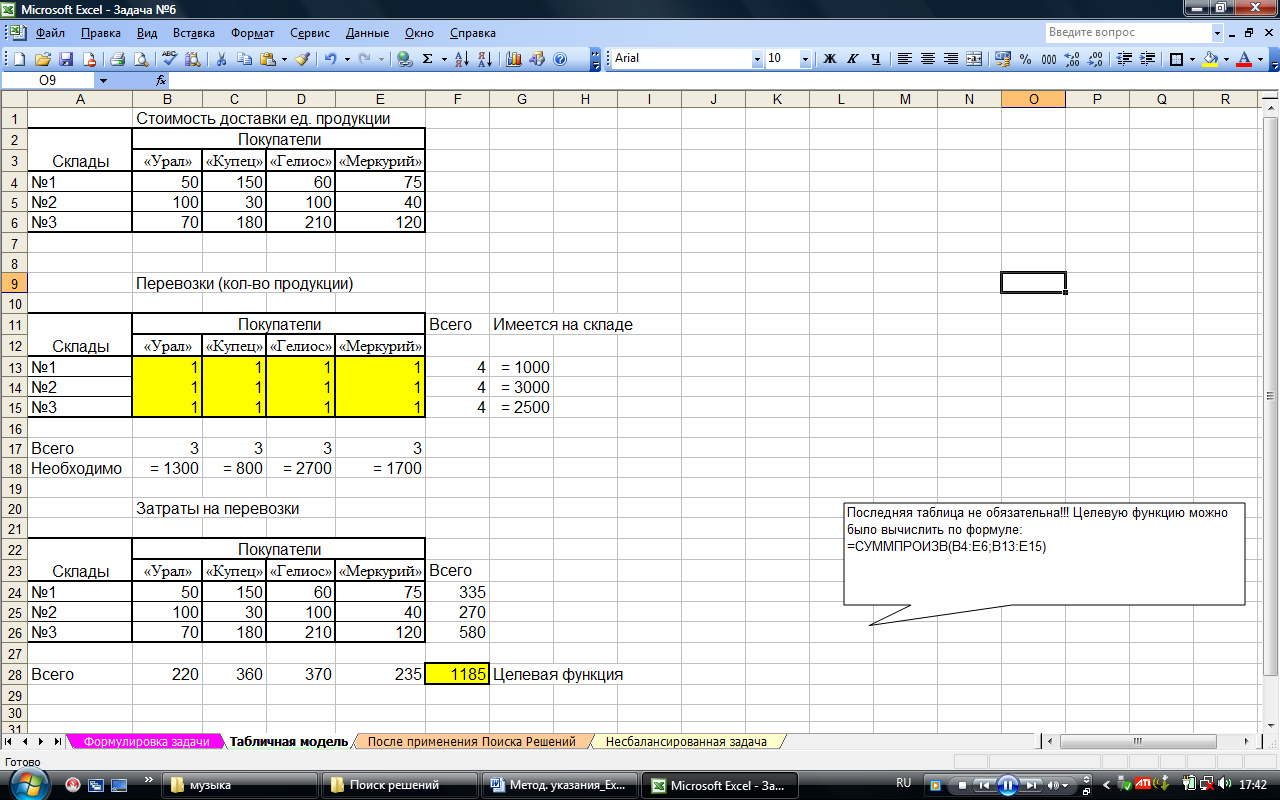
Task: Open музыка folder in taskbar
Action: pos(238,785)
